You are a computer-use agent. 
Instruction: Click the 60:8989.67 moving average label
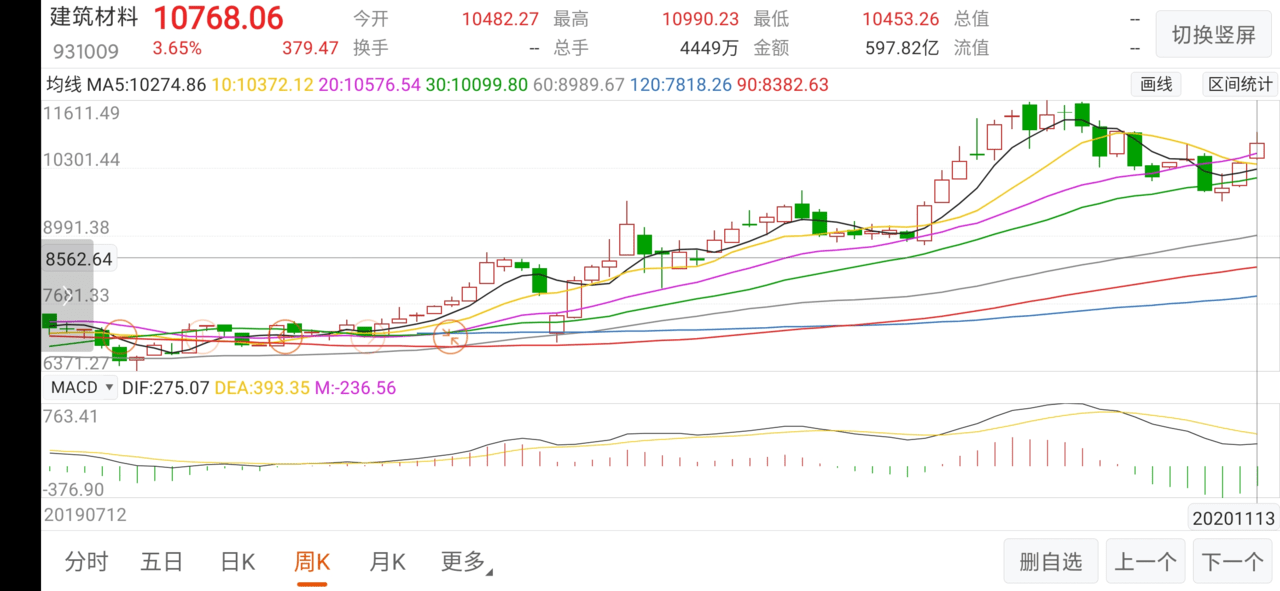578,85
